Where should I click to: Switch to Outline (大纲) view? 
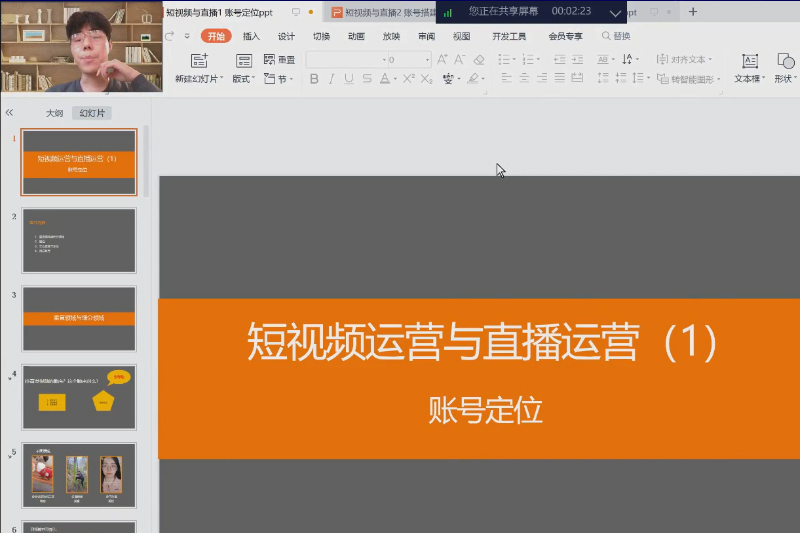point(54,113)
